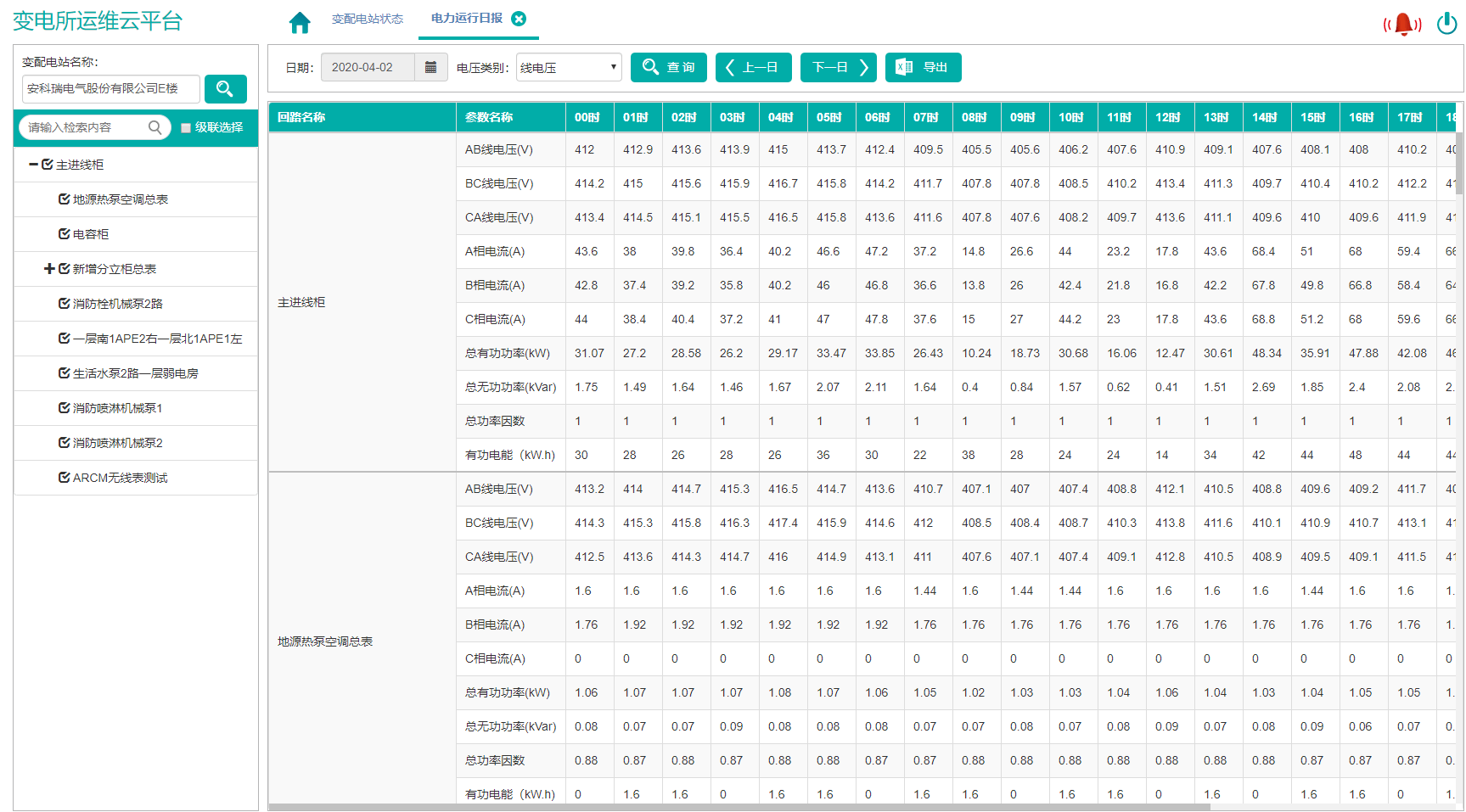Click the 参数名称 column header

coord(511,117)
